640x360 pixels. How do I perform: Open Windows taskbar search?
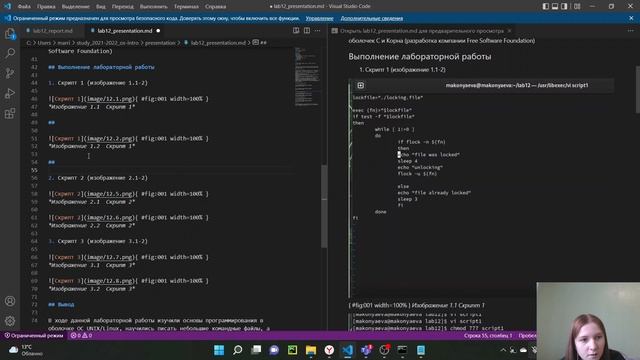click(x=238, y=350)
